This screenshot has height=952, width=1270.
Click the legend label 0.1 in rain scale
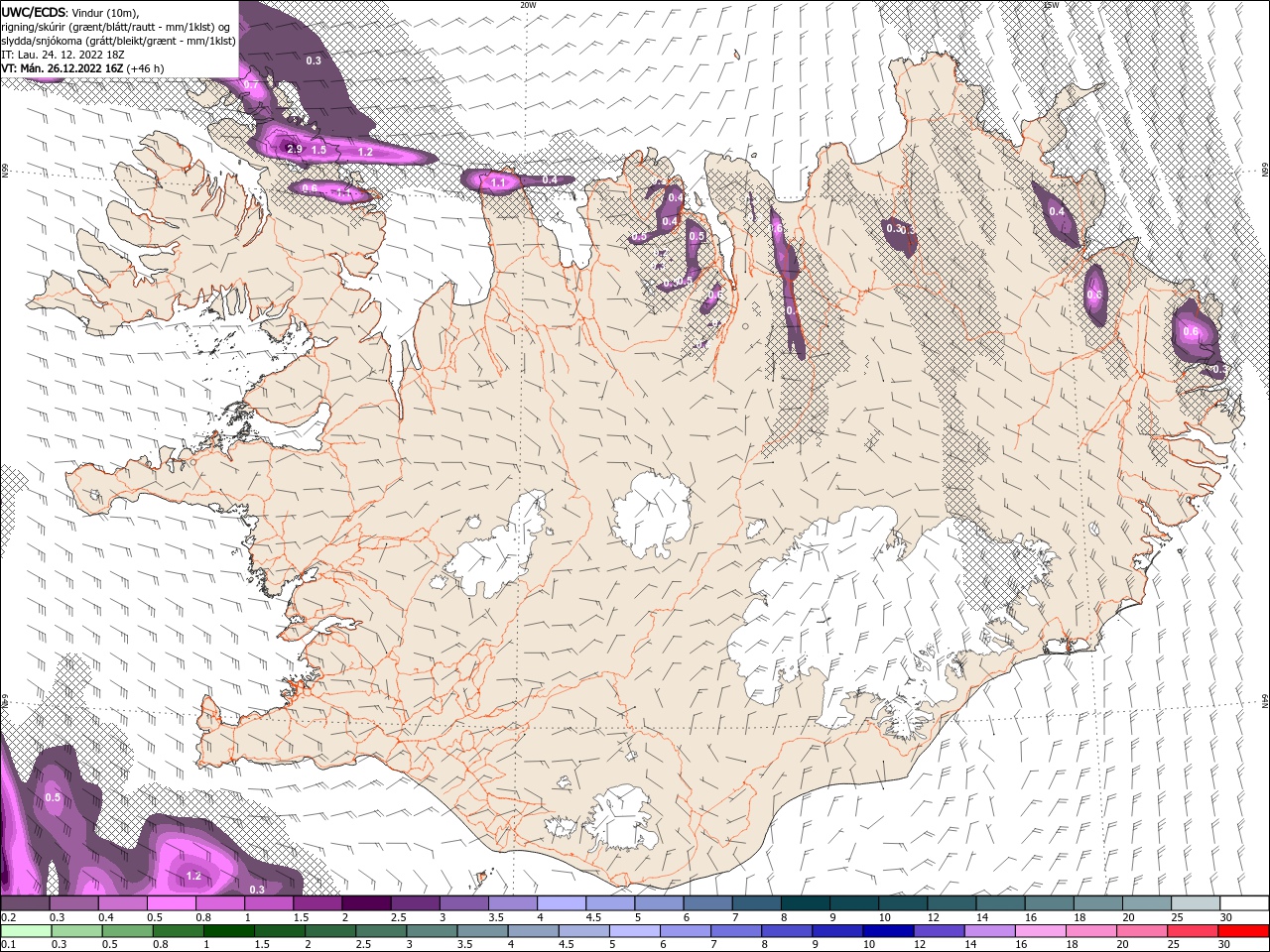pyautogui.click(x=9, y=944)
